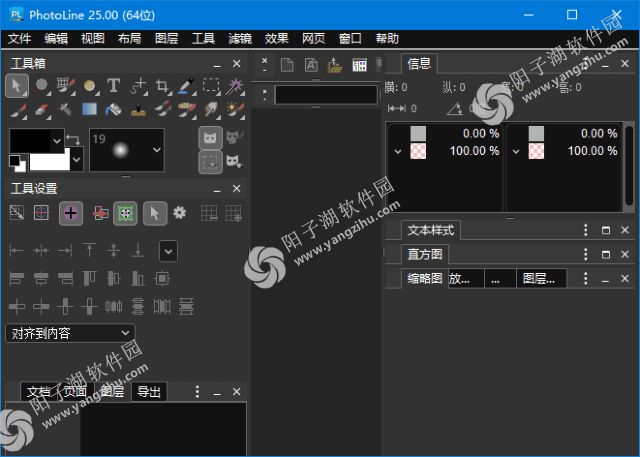Toggle the red crosshair center option

[41, 213]
